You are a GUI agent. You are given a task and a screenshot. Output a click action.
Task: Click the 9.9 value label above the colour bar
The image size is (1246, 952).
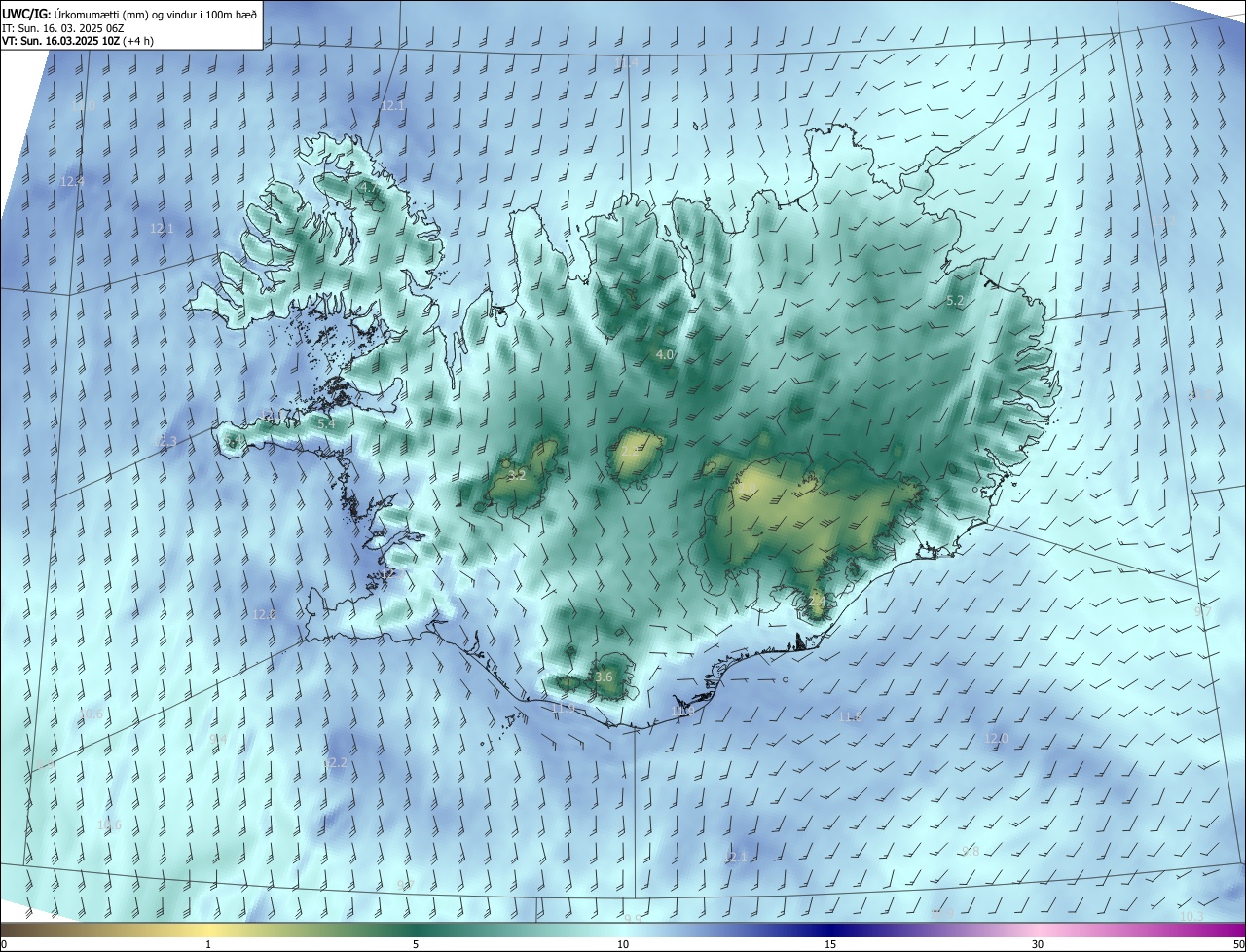633,919
